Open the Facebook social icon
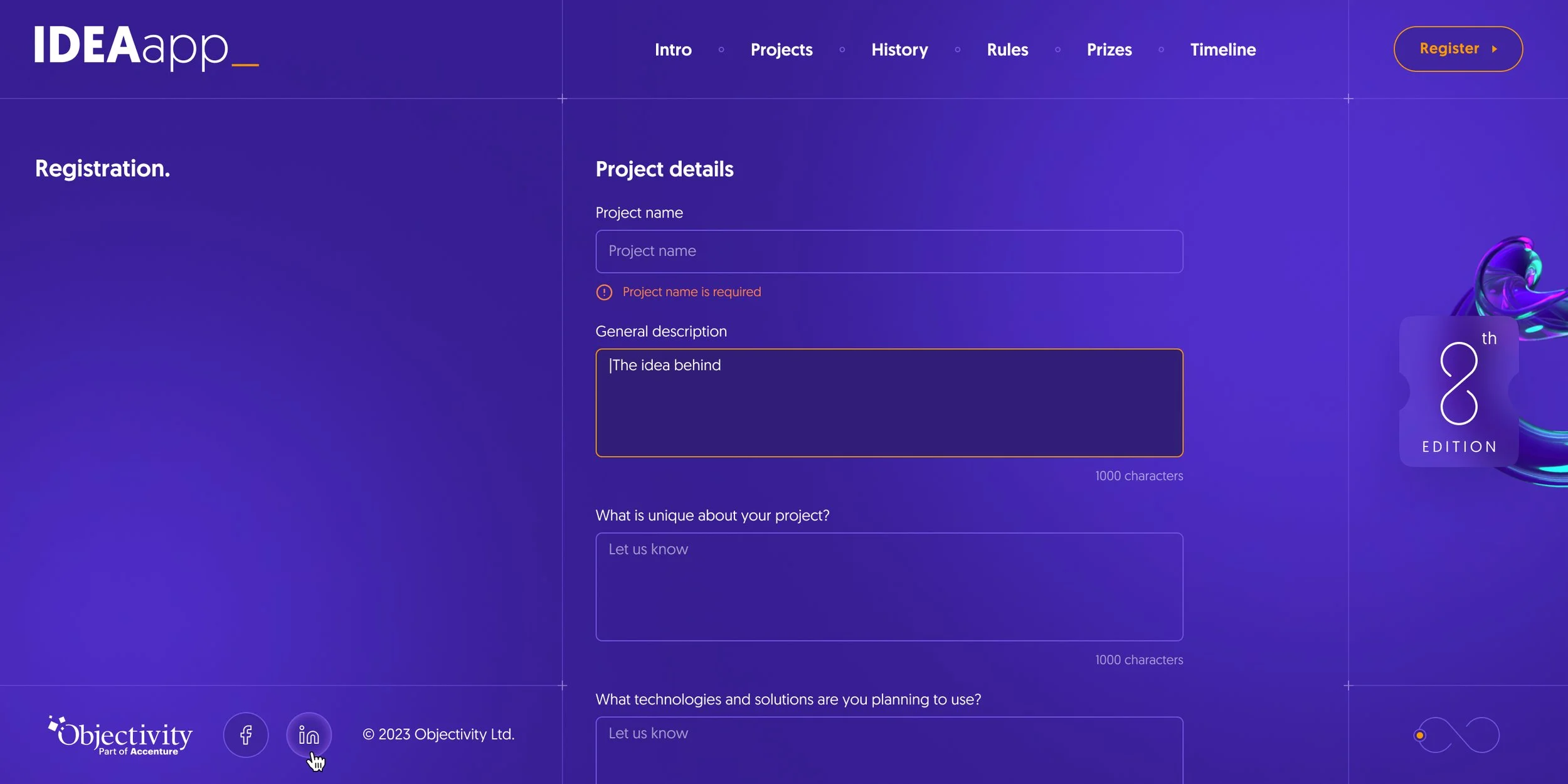1568x784 pixels. 246,734
